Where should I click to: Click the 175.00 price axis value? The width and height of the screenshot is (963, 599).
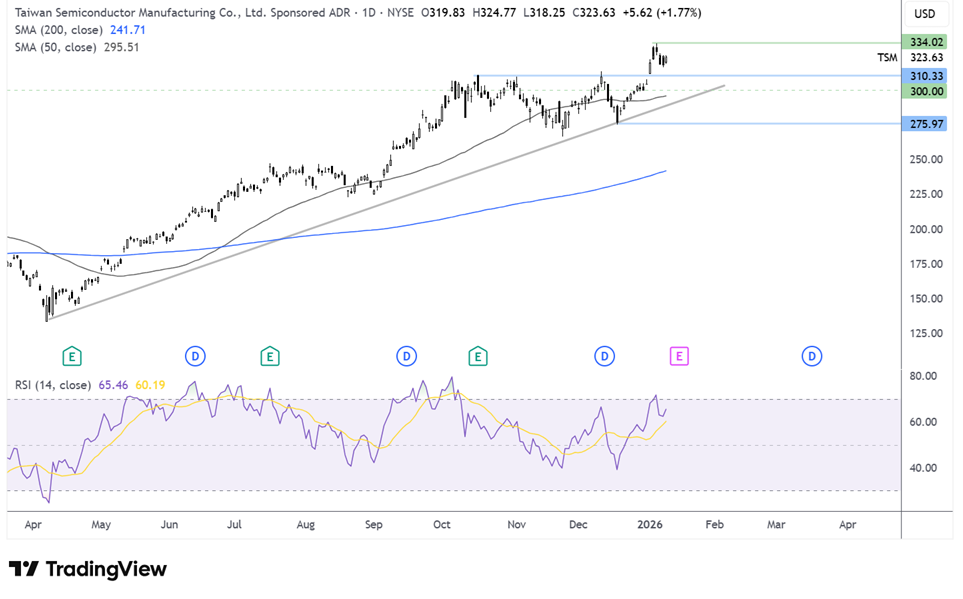(926, 264)
